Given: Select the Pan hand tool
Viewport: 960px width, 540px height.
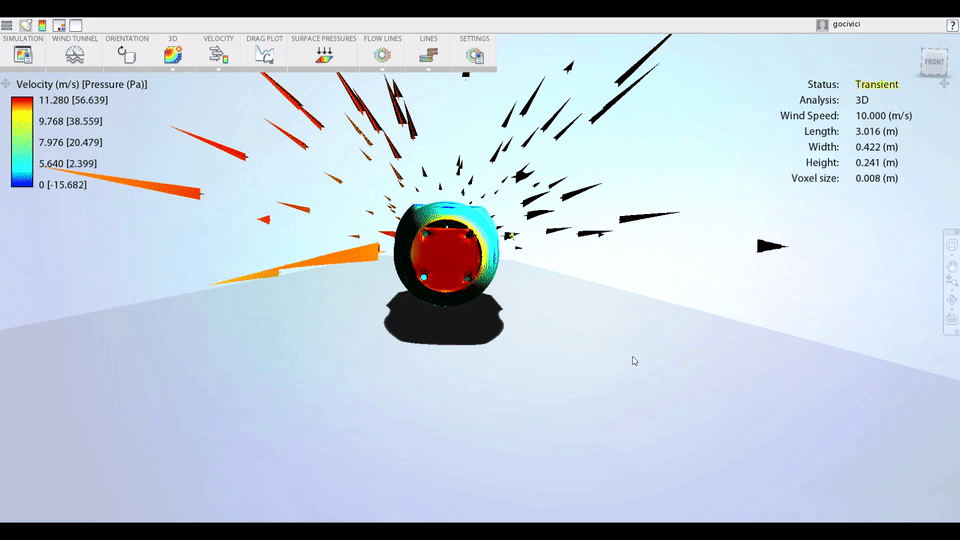Looking at the screenshot, I should tap(951, 265).
